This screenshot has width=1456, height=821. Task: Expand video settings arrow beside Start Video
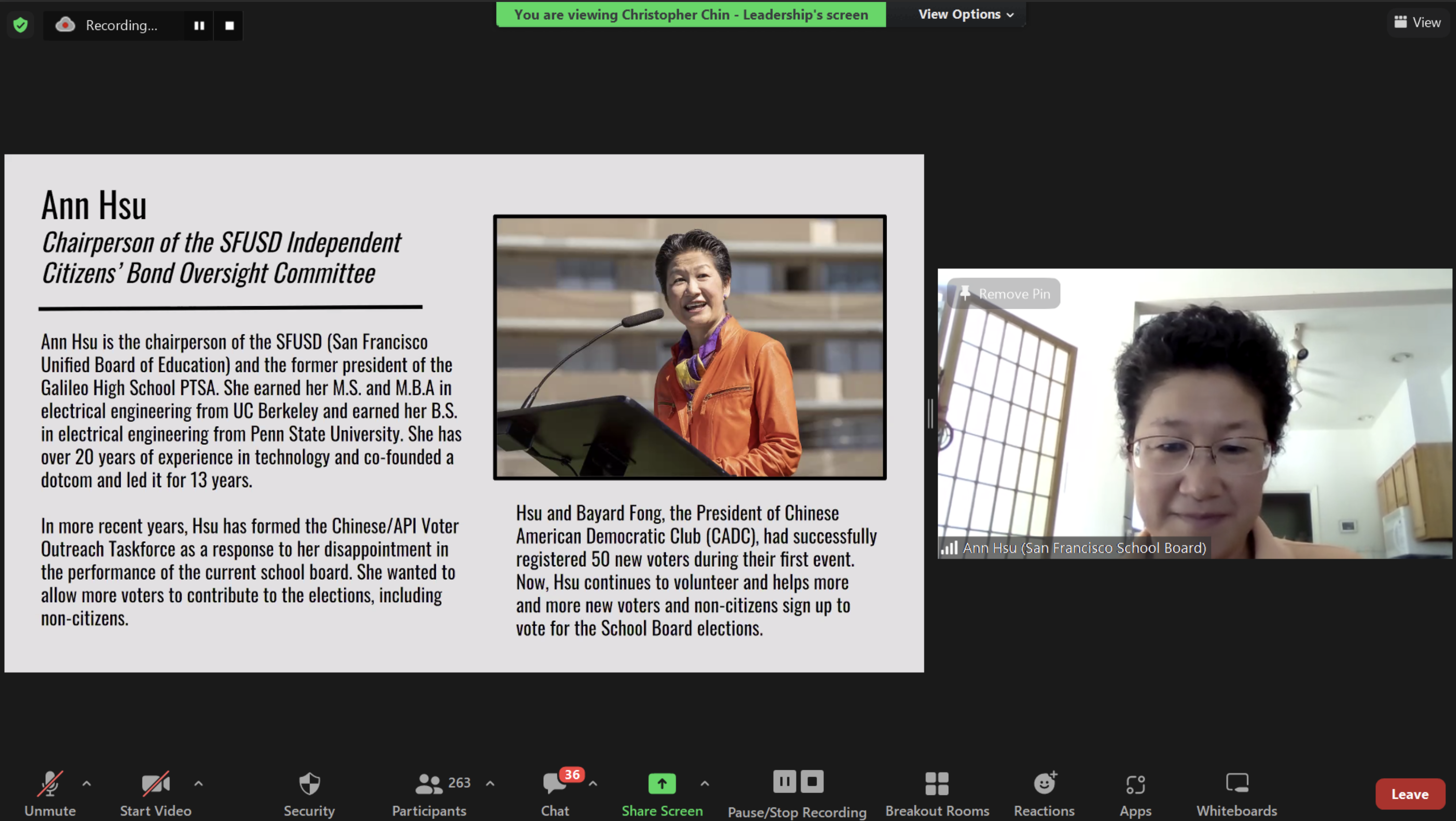pos(198,784)
